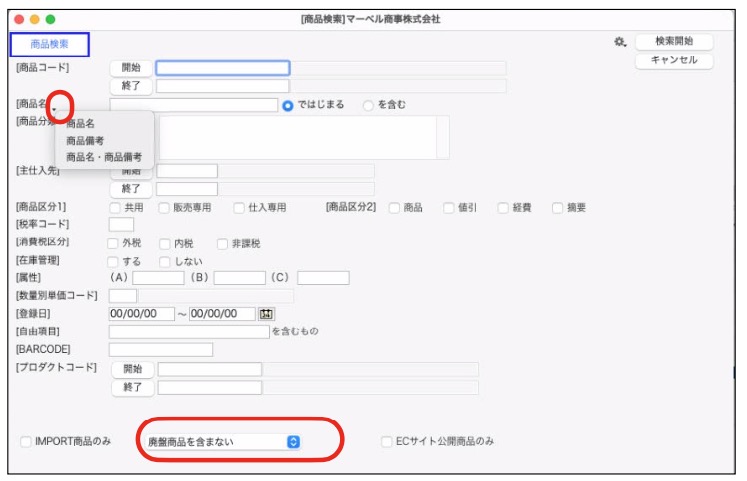Expand the 商品名 search type arrow
The height and width of the screenshot is (481, 747).
pos(57,108)
